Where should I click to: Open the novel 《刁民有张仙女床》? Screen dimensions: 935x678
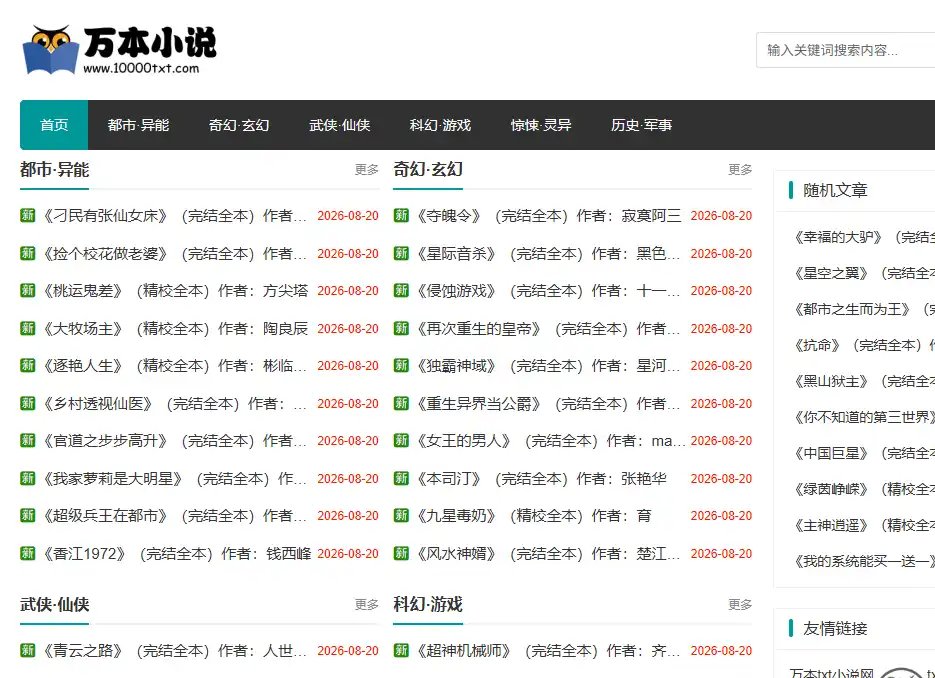[174, 215]
